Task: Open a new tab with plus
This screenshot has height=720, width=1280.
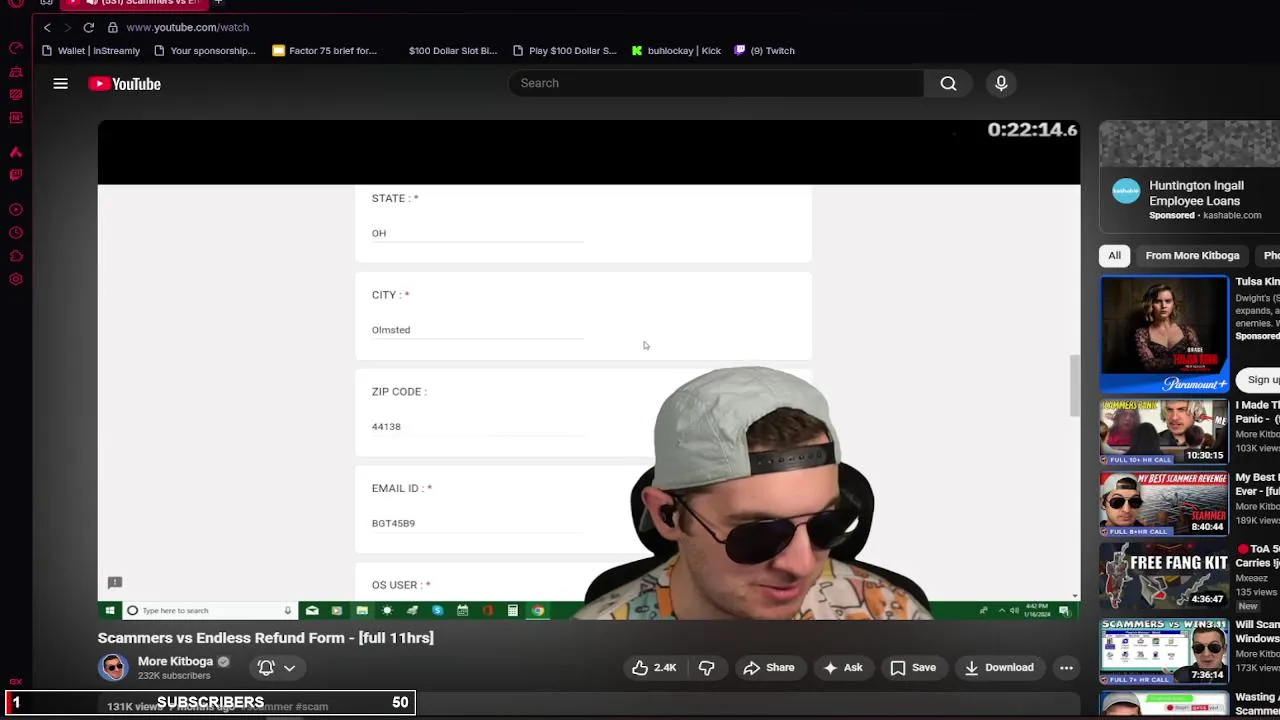Action: pos(218,3)
